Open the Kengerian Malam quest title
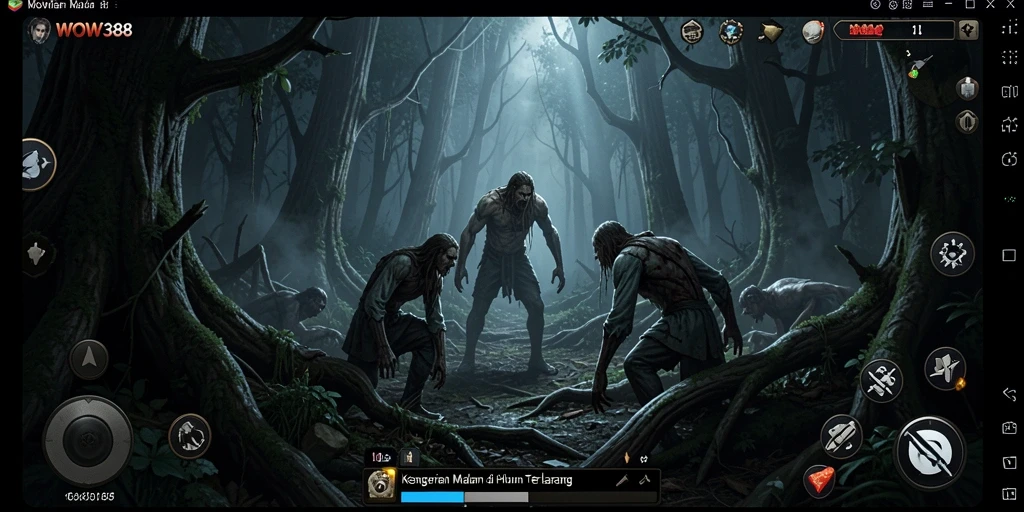 coord(487,479)
